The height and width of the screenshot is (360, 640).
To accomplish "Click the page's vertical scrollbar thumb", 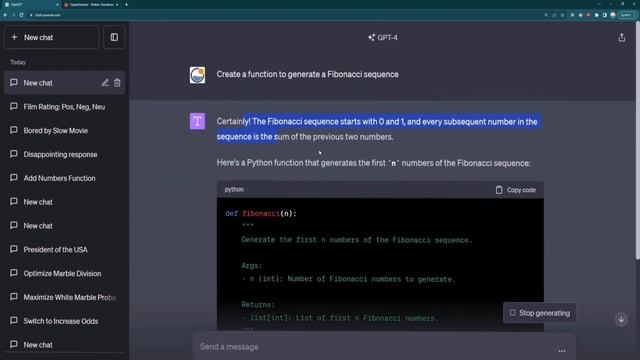I will pos(638,140).
